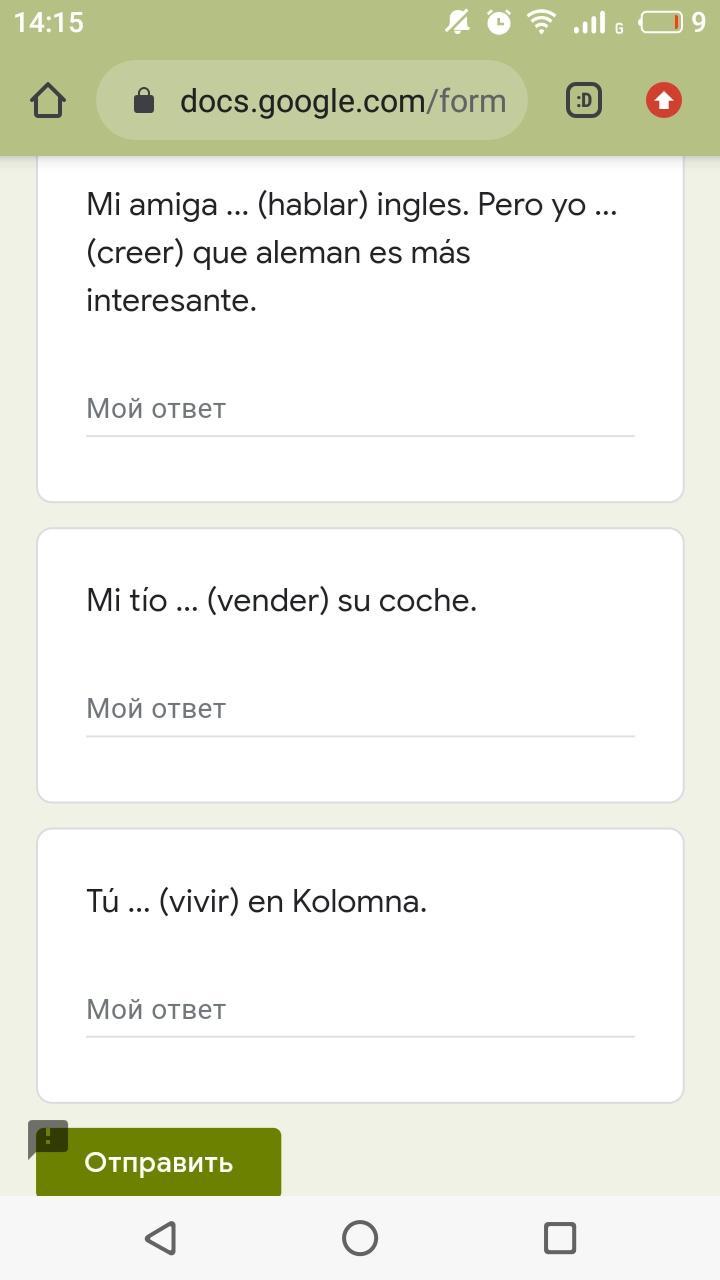Focus answer field for hablar/creer question
This screenshot has width=720, height=1280.
tap(360, 409)
